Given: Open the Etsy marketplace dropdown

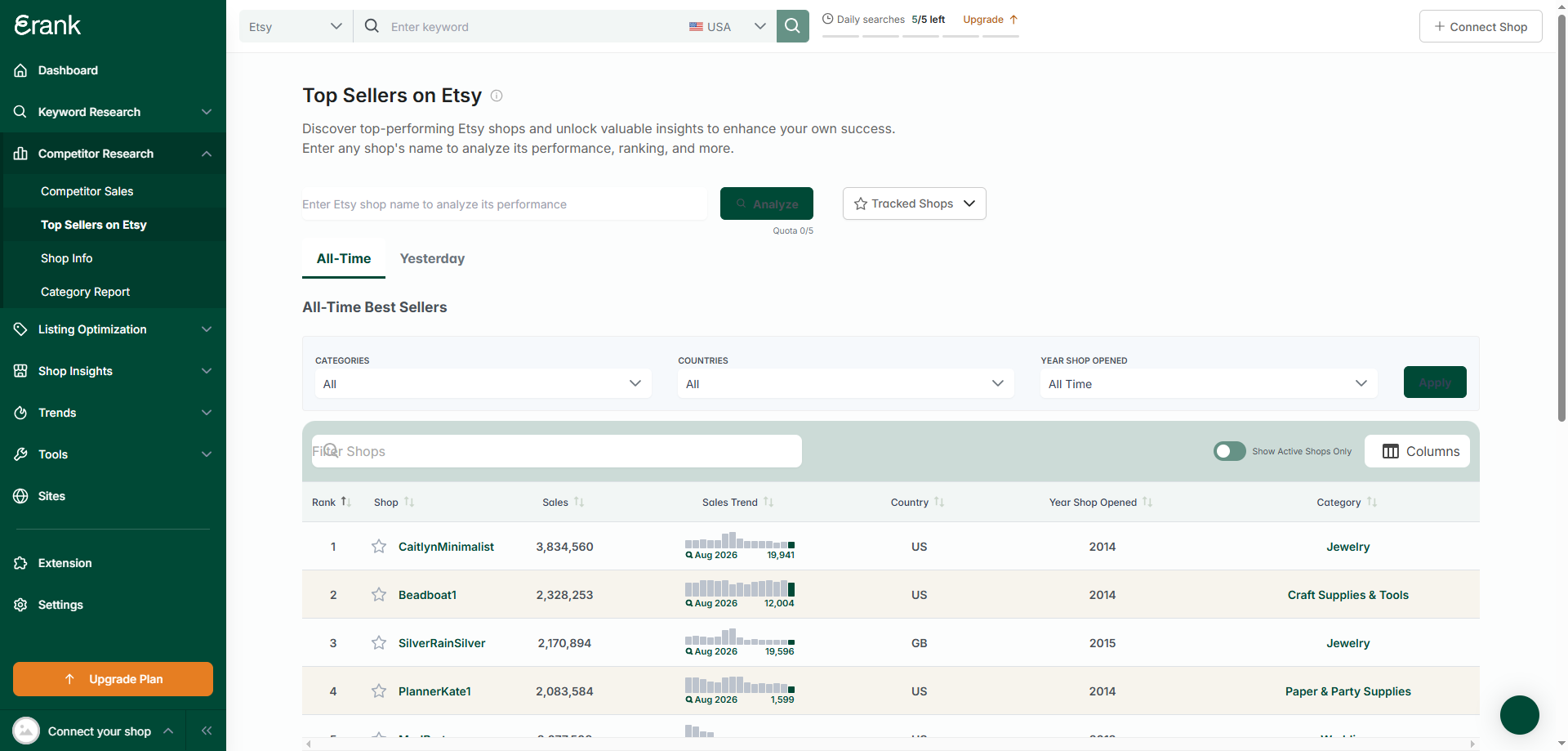Looking at the screenshot, I should (296, 26).
